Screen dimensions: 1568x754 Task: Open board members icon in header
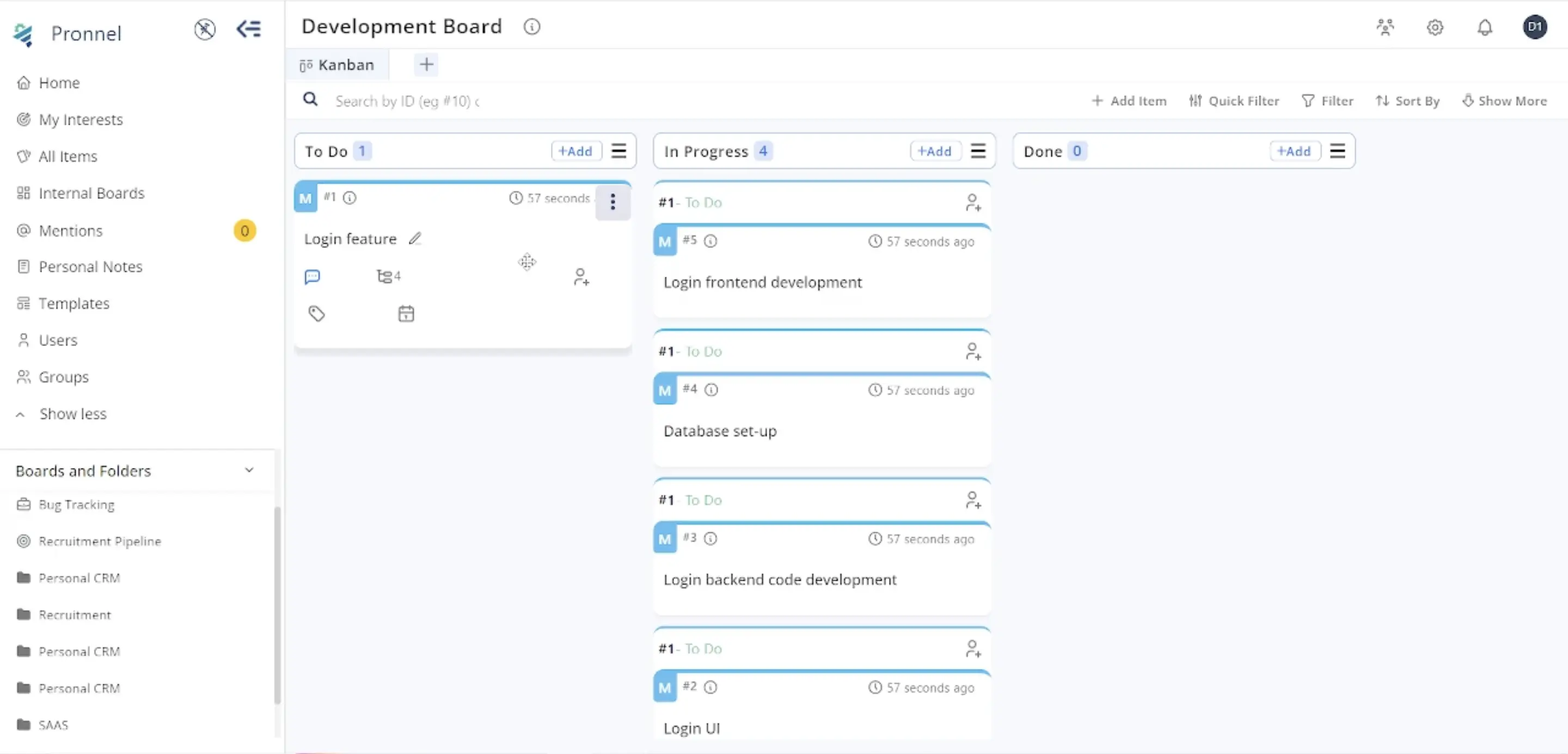point(1385,27)
